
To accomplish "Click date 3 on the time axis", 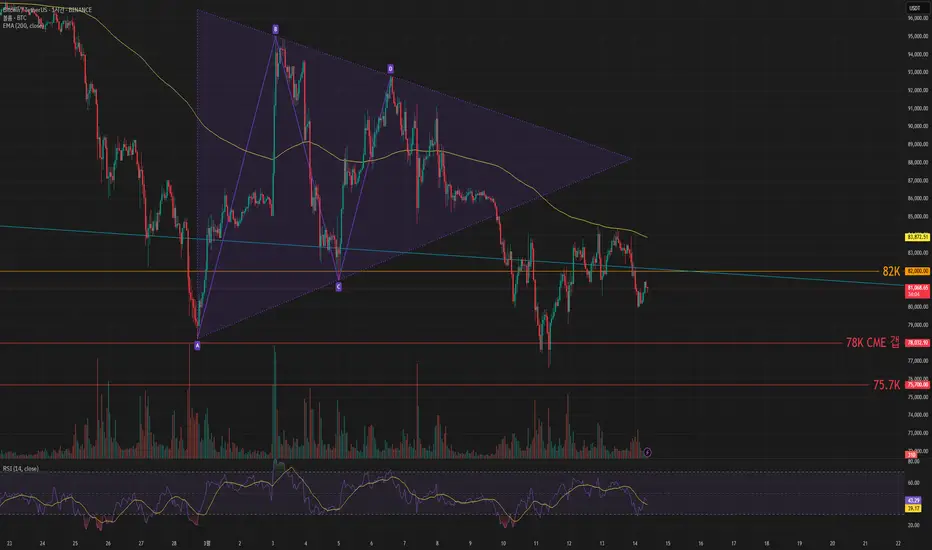I will (273, 543).
